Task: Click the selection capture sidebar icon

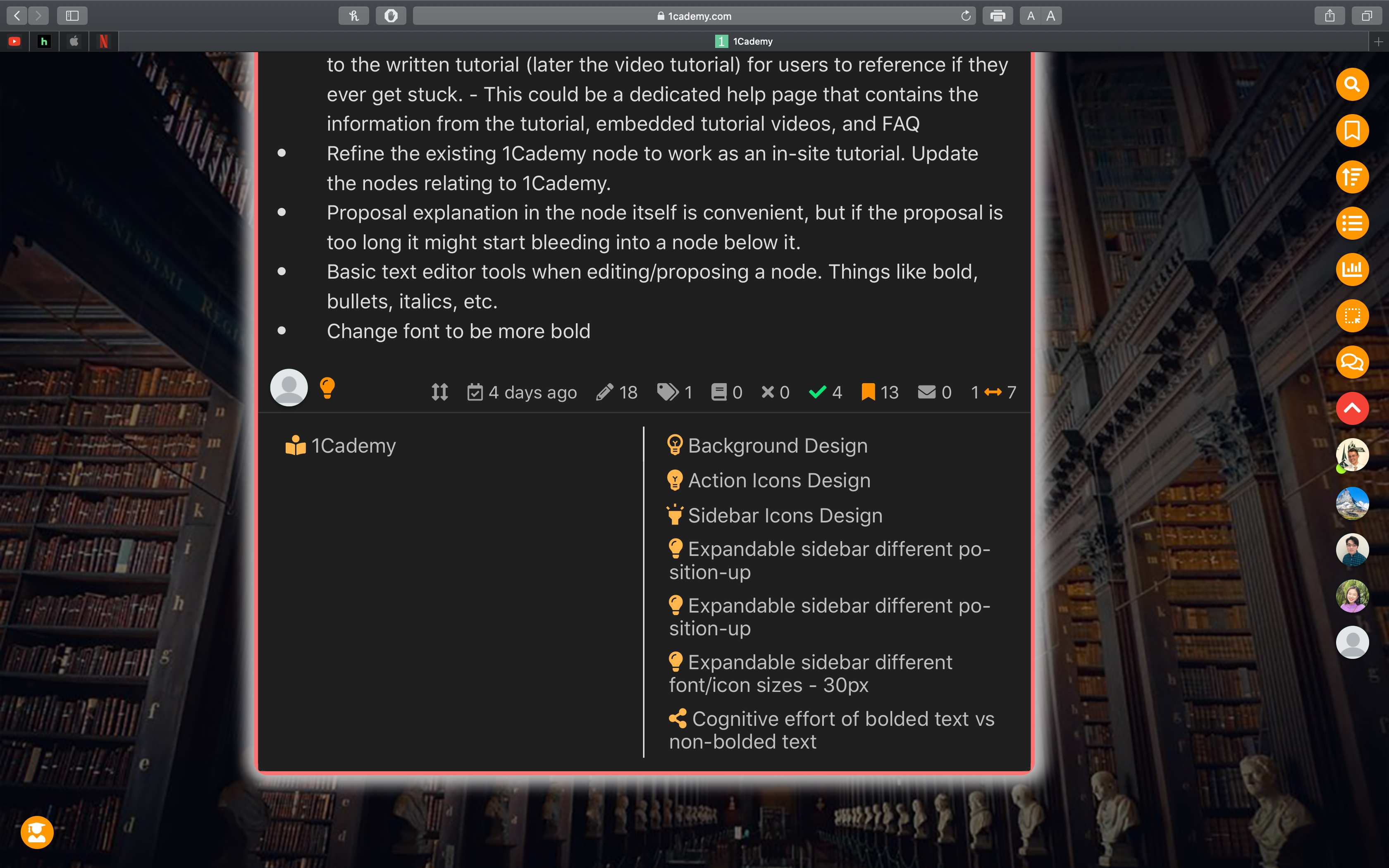Action: 1352,316
